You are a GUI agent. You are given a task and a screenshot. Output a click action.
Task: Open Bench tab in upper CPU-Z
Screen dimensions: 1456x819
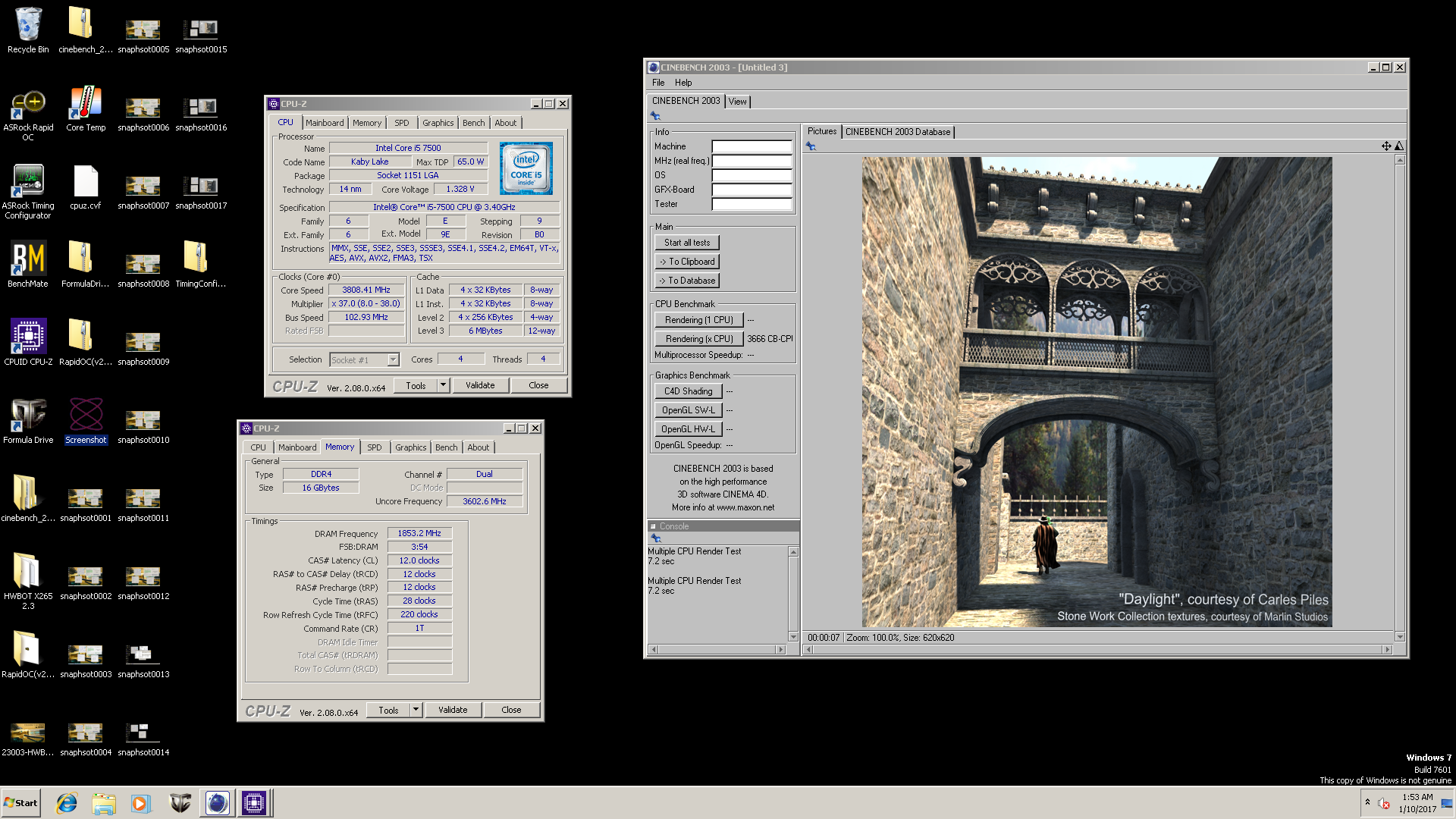tap(474, 123)
